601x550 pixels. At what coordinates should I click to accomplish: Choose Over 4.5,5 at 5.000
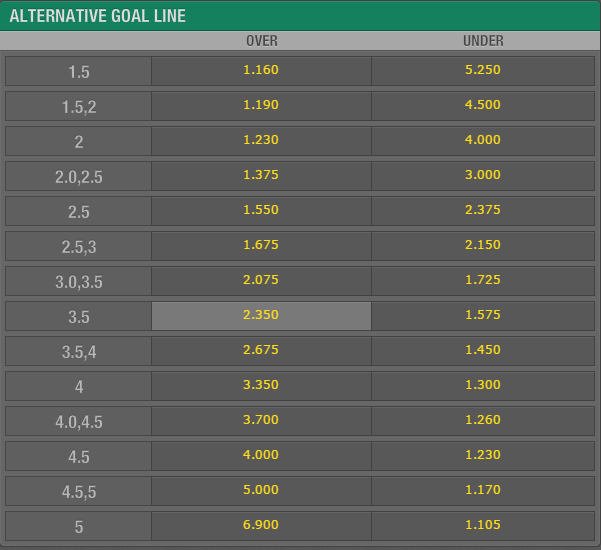click(x=261, y=491)
